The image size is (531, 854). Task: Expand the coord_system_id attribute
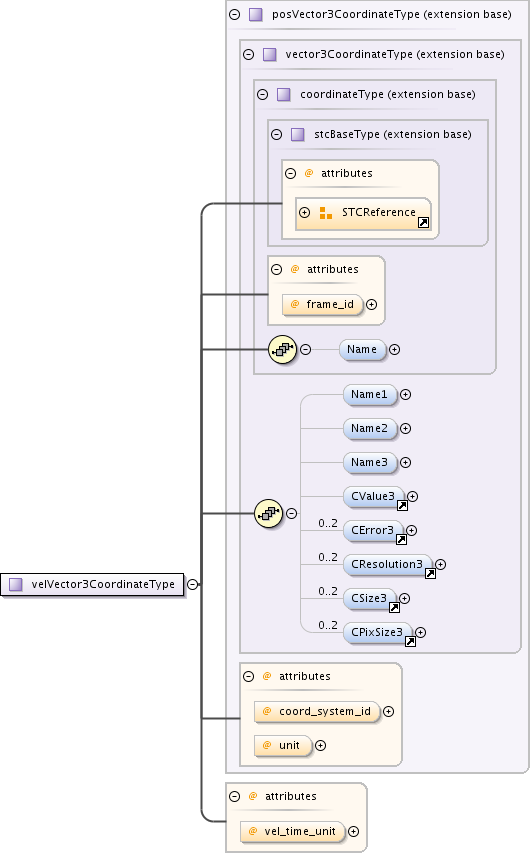coord(388,711)
